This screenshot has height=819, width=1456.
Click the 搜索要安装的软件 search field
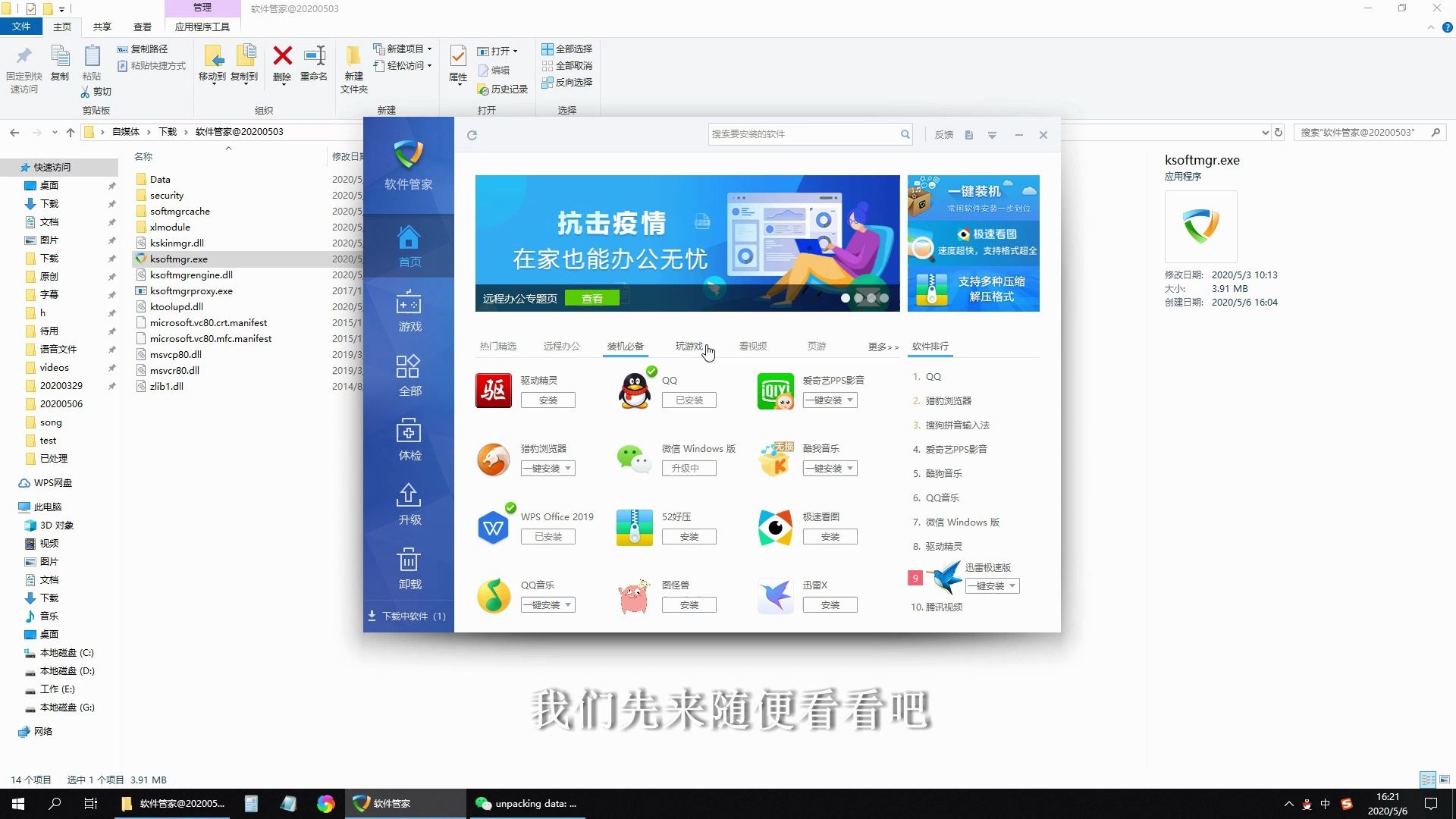[802, 134]
